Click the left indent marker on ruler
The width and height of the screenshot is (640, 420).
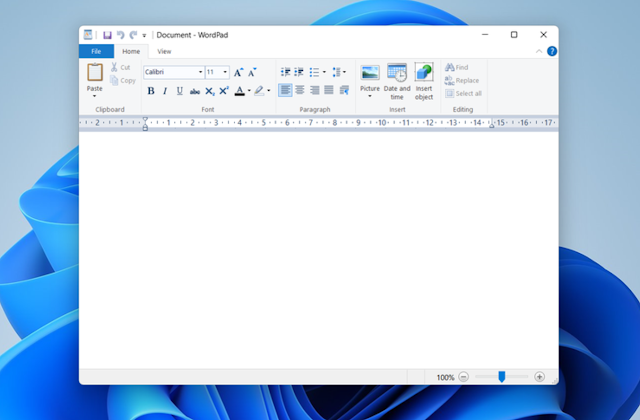point(145,124)
